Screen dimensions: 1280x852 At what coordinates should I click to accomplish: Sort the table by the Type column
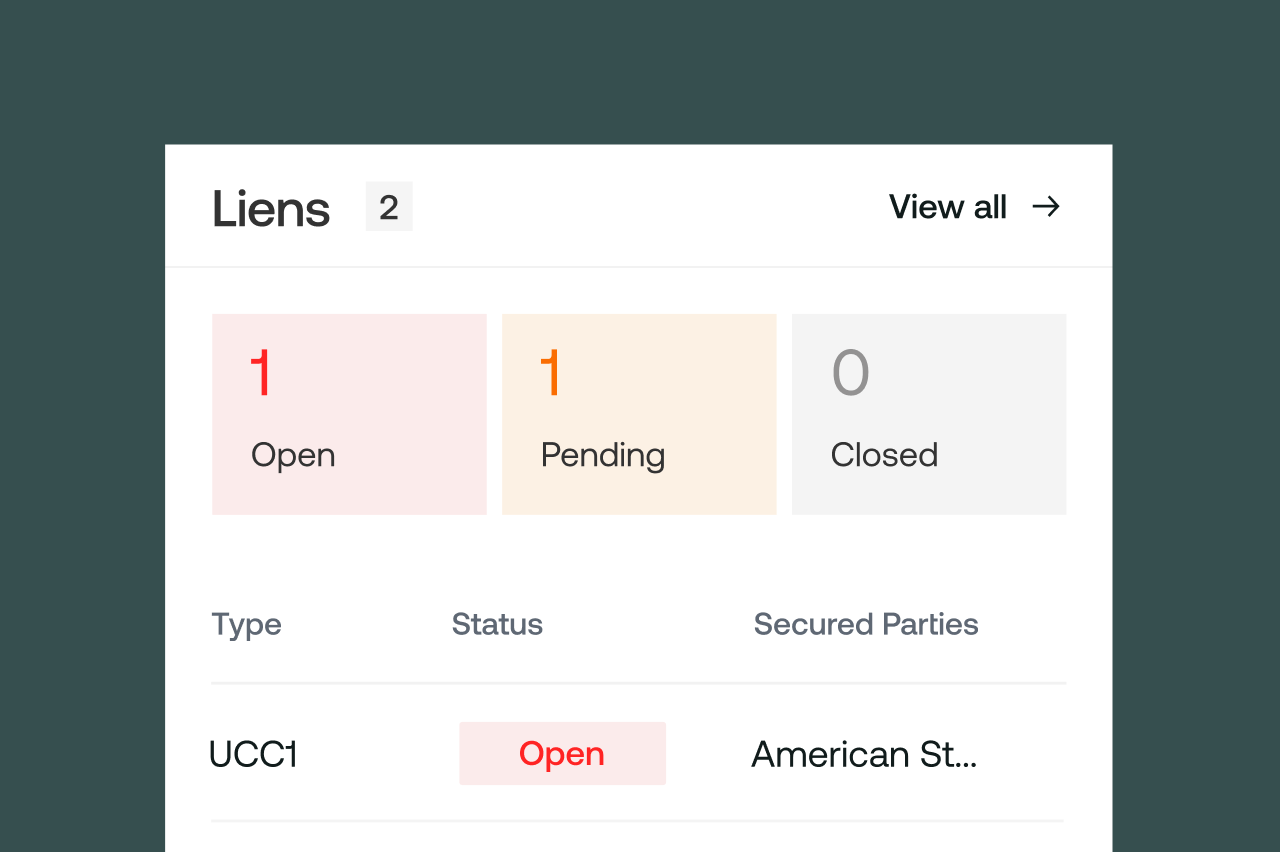(x=246, y=624)
